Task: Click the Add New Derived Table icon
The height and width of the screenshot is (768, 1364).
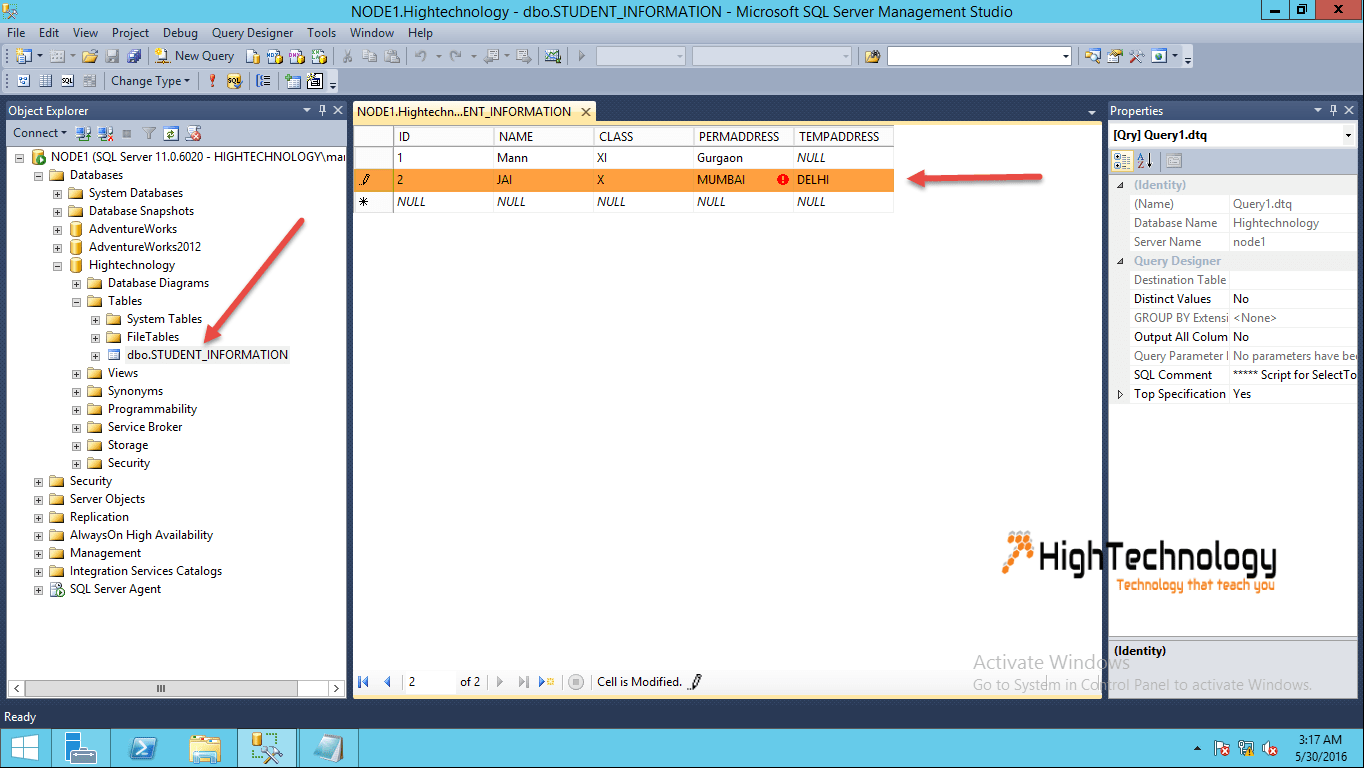Action: 315,81
